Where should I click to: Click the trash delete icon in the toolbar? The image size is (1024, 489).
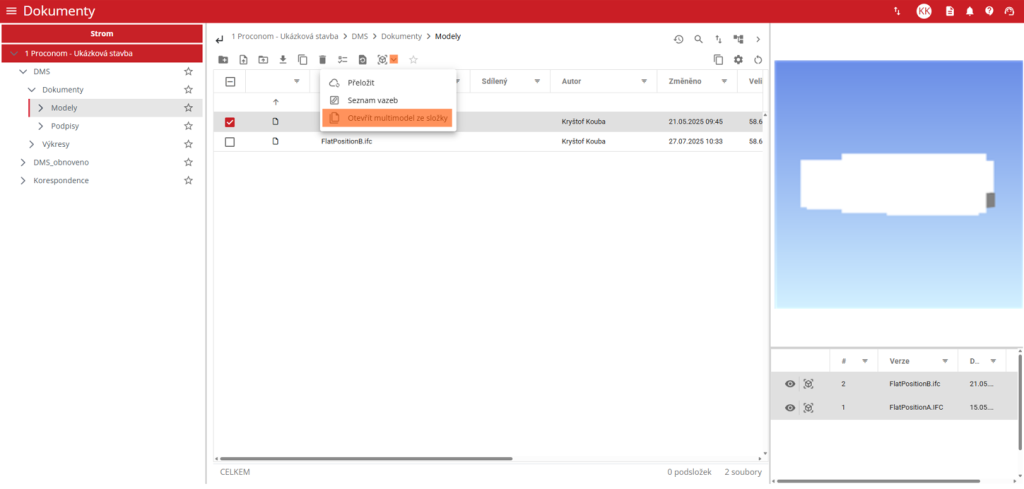coord(322,60)
